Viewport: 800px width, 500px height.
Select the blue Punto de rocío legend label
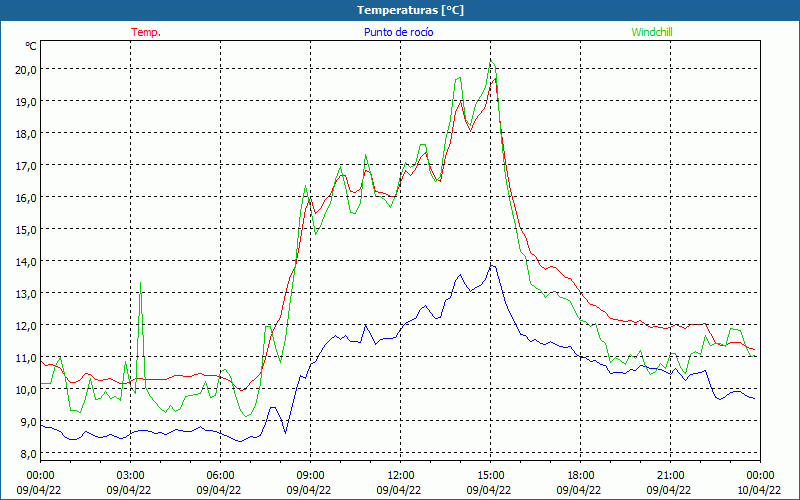click(398, 32)
